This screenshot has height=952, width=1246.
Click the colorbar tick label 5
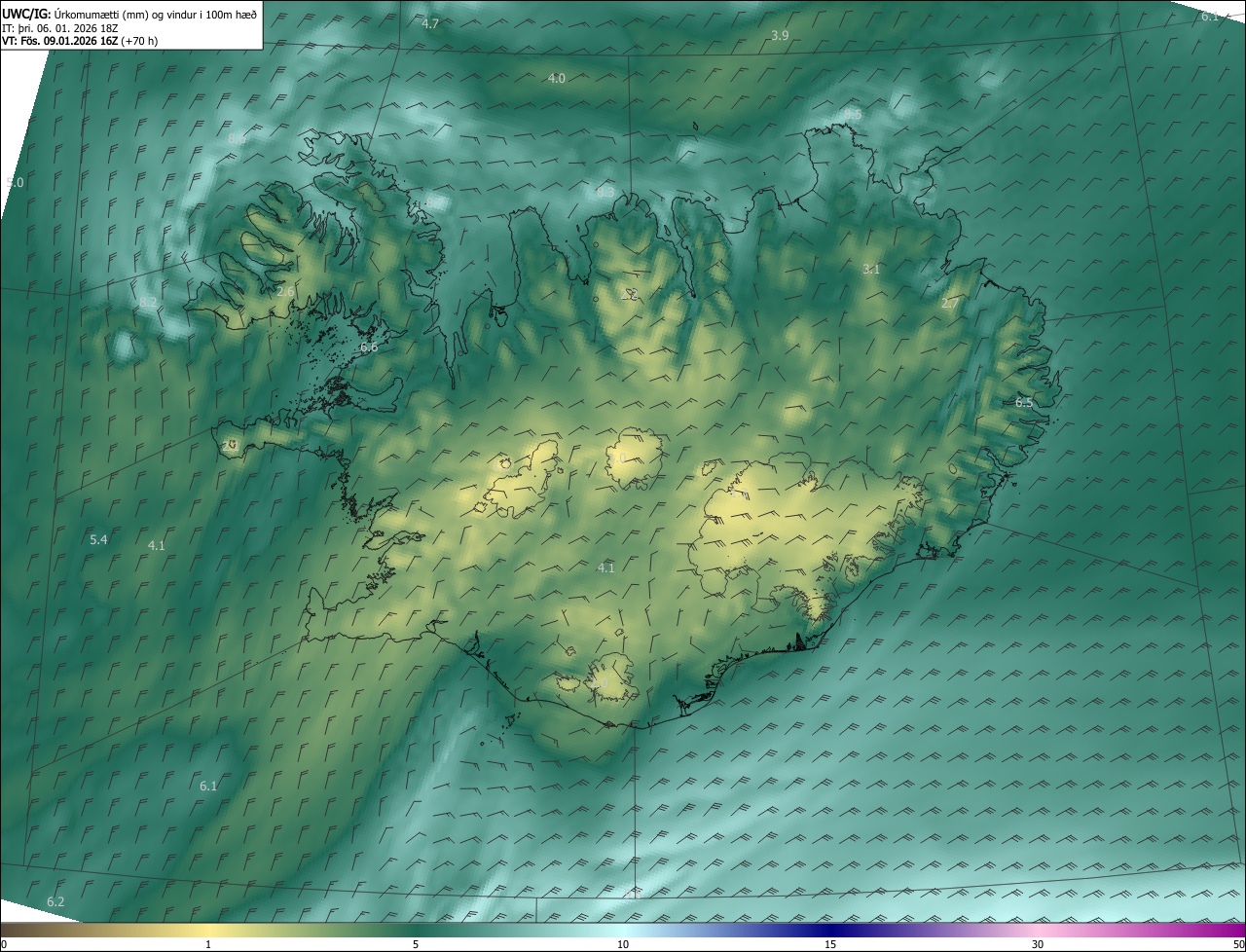[x=416, y=944]
